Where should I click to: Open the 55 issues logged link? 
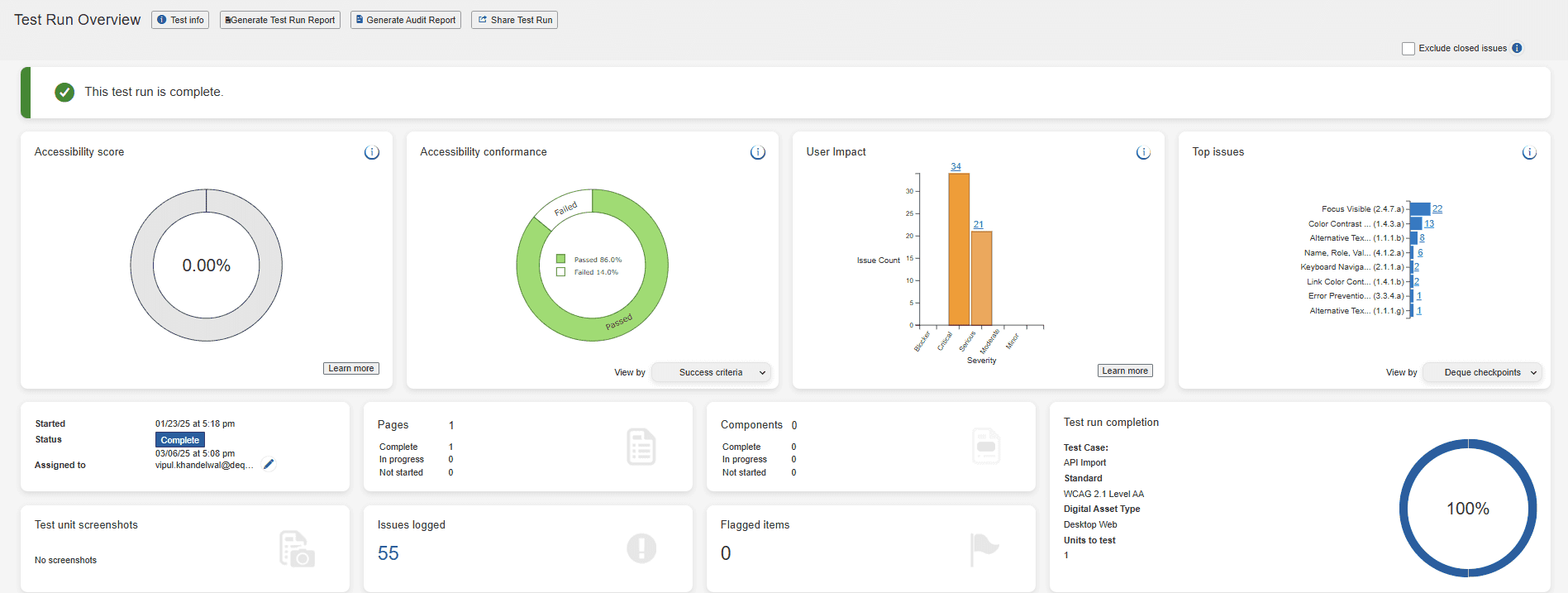pyautogui.click(x=388, y=553)
